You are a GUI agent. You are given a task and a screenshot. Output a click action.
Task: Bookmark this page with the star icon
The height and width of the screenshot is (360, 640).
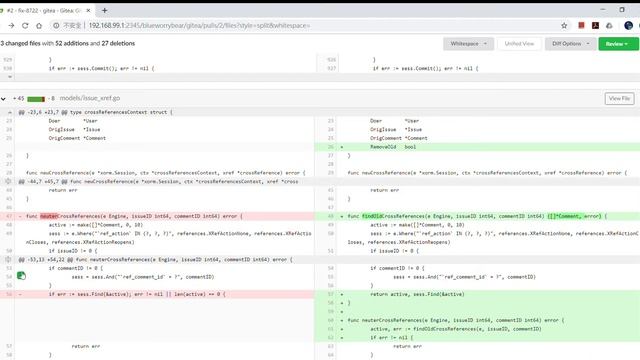[x=564, y=25]
